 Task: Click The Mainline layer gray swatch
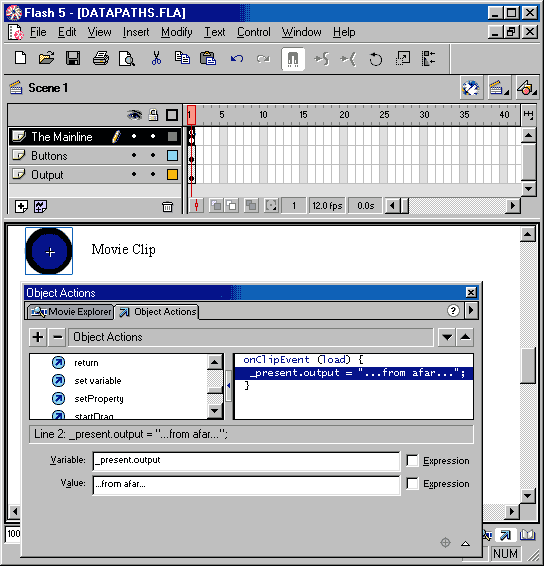[x=172, y=136]
